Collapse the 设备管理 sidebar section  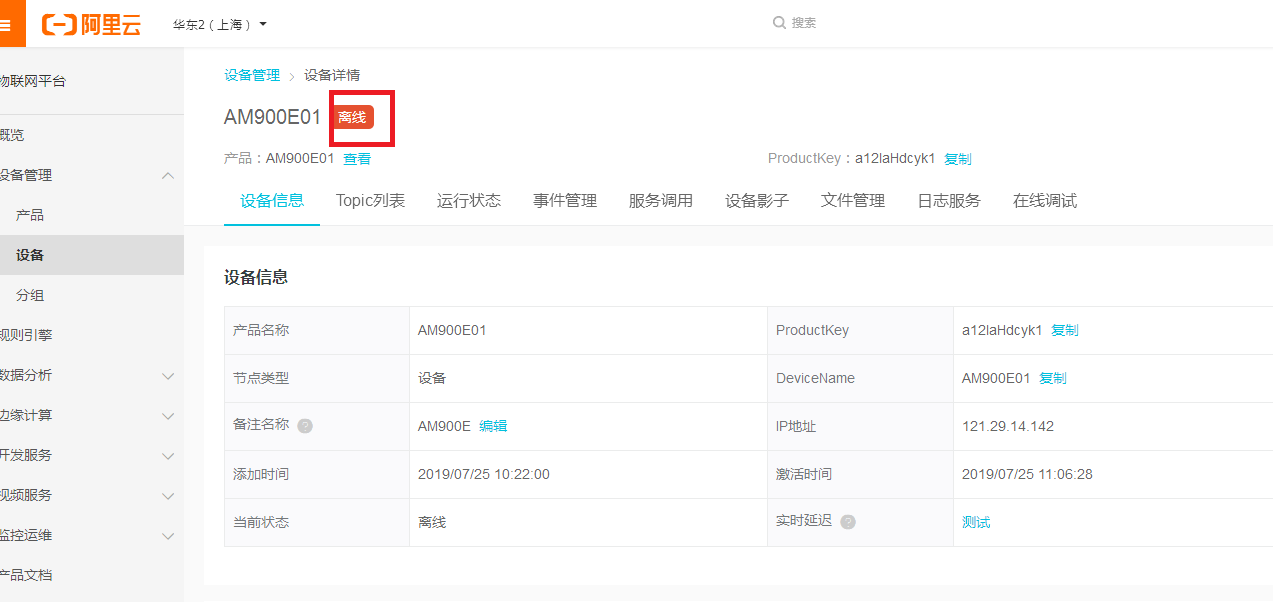click(168, 175)
